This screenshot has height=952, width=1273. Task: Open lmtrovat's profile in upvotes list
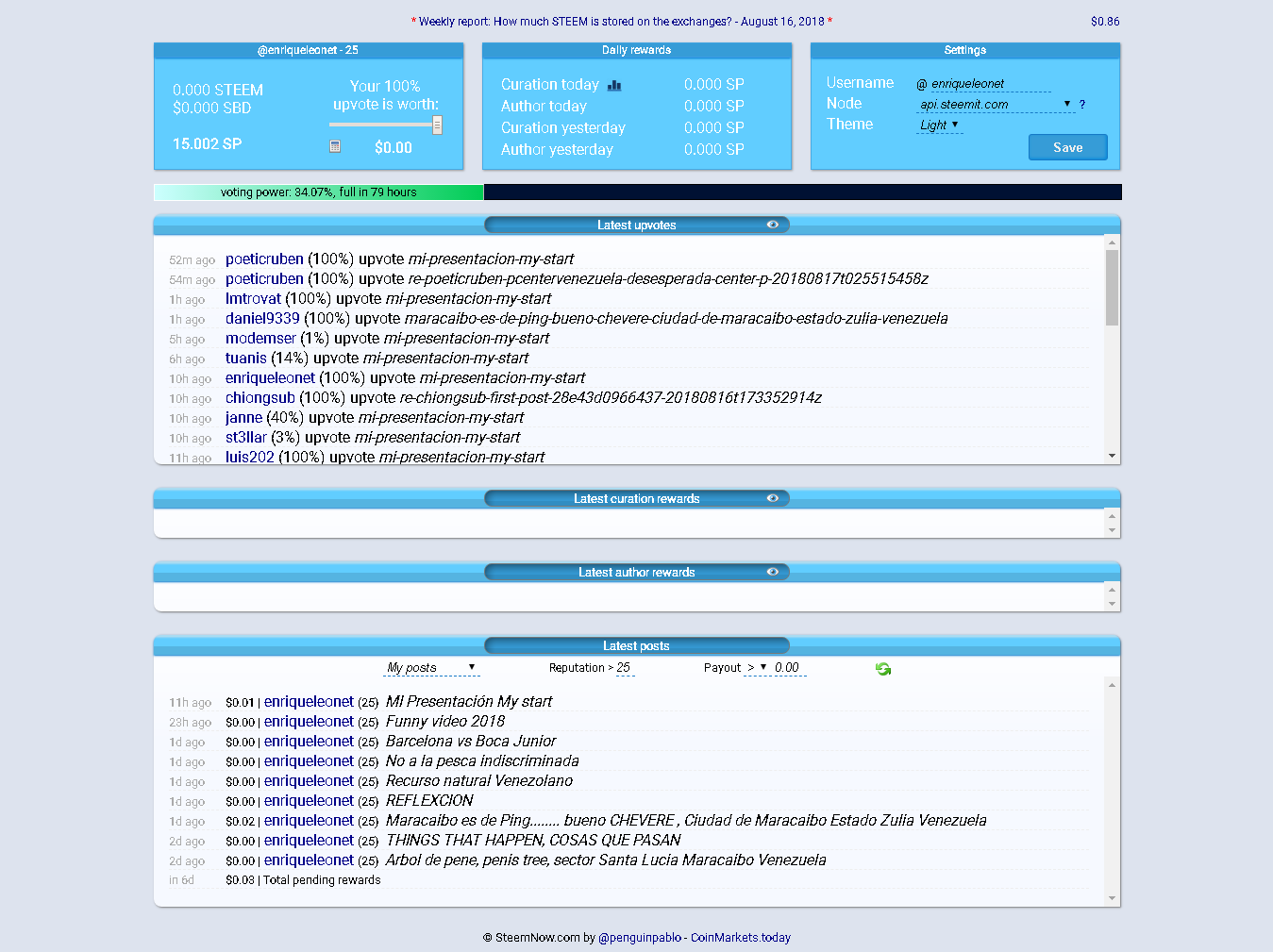253,298
